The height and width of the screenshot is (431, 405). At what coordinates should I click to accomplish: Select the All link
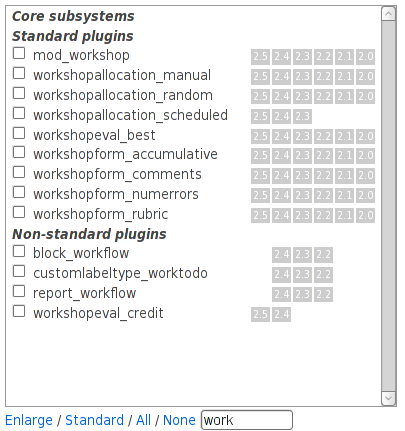(143, 420)
